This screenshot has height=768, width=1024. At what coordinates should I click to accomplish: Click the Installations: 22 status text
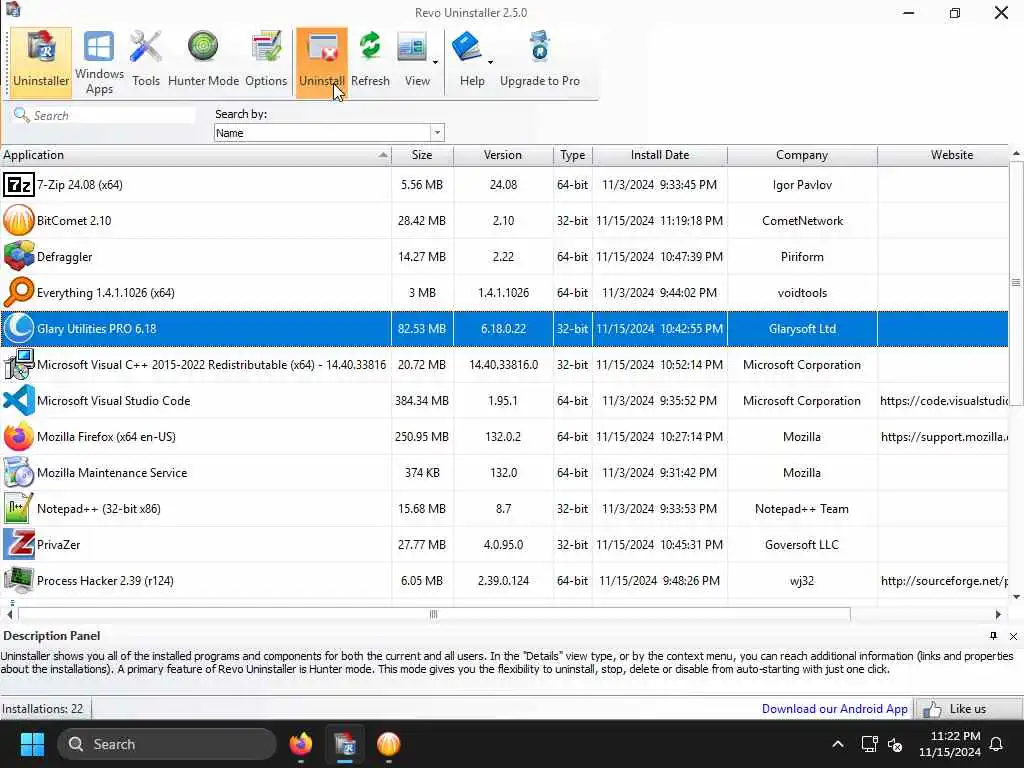coord(42,709)
